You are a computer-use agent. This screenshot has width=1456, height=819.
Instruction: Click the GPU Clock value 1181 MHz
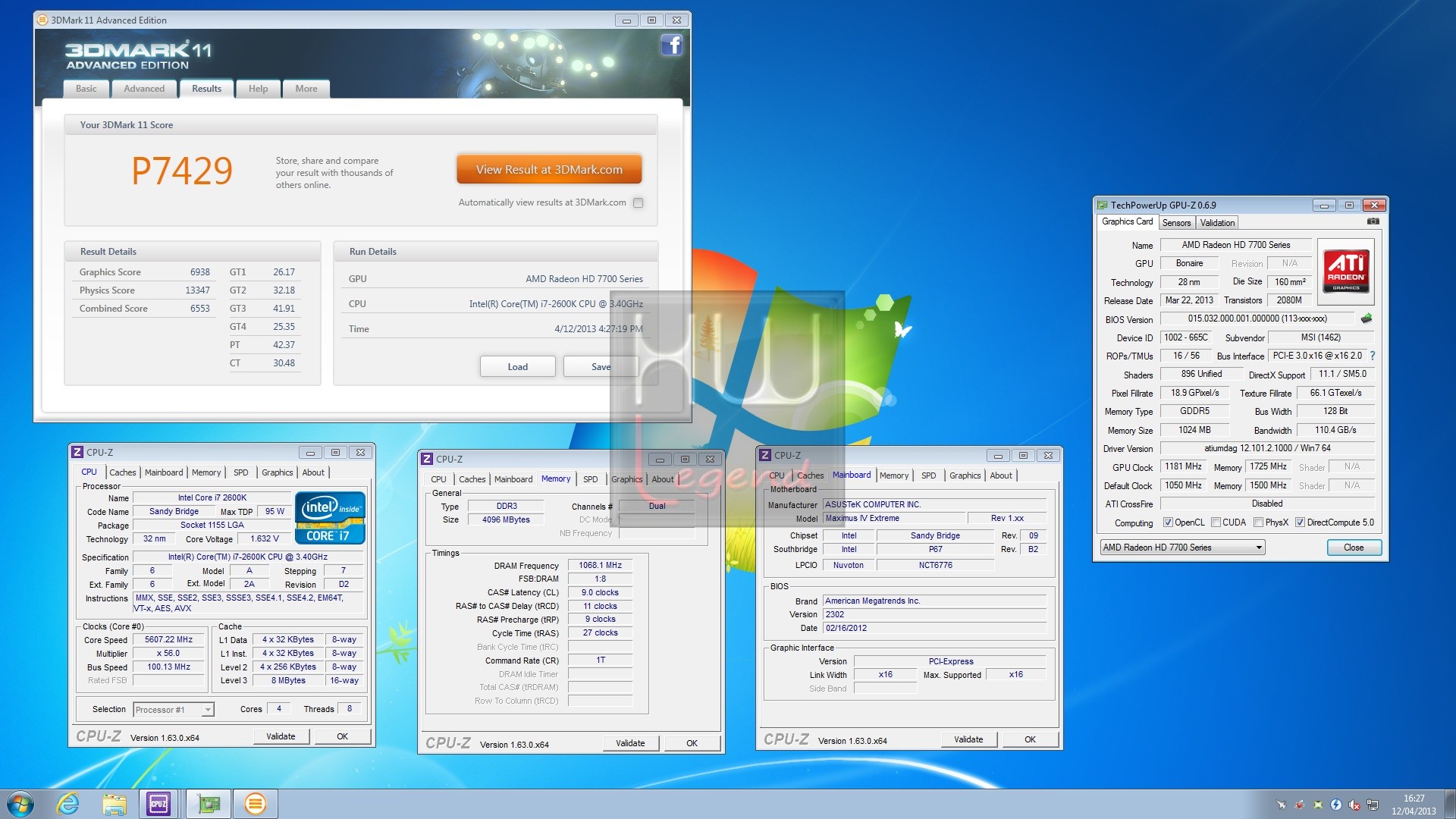(x=1183, y=467)
